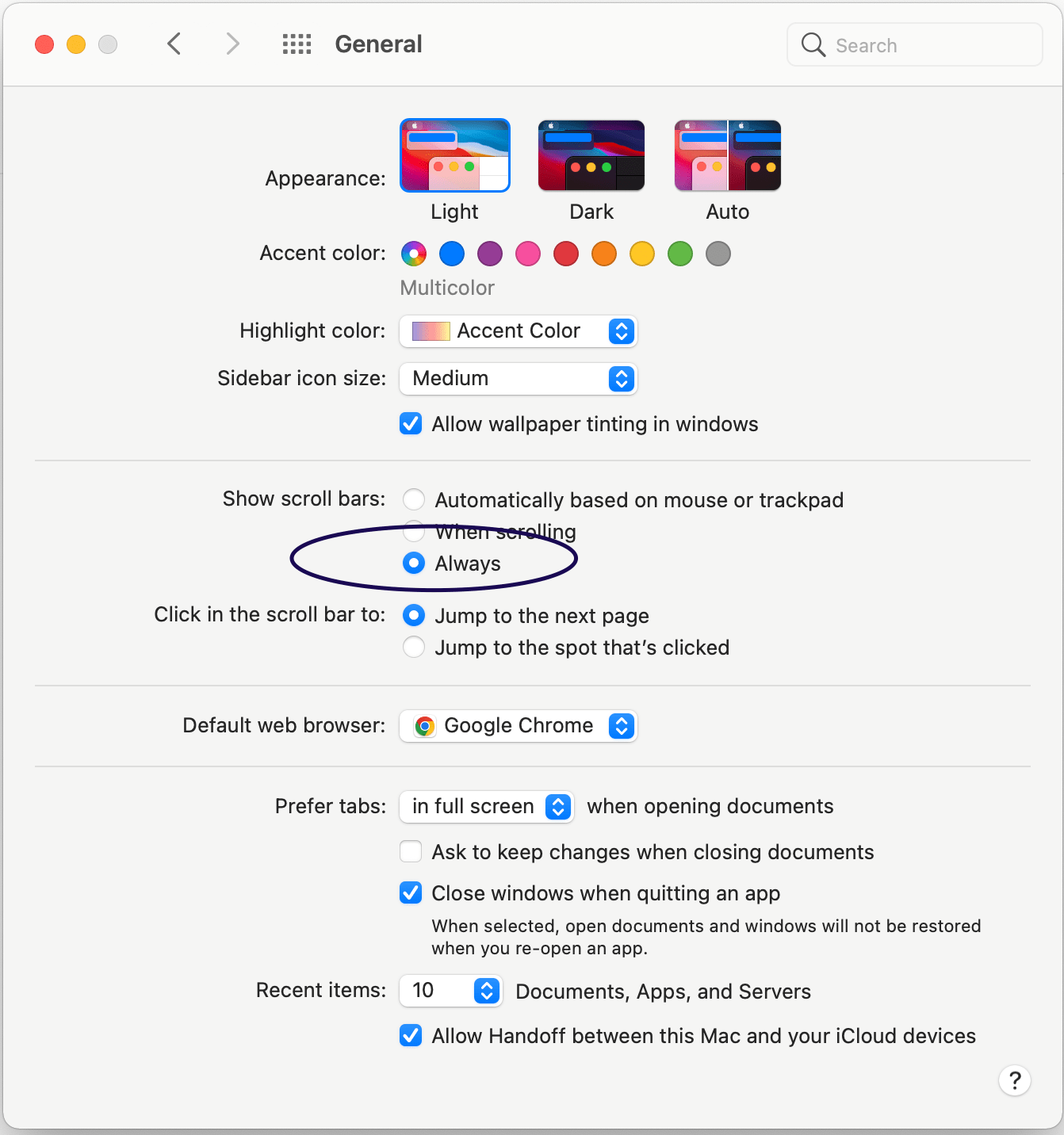Uncheck Allow Handoff between Mac and iCloud devices

click(x=411, y=1035)
